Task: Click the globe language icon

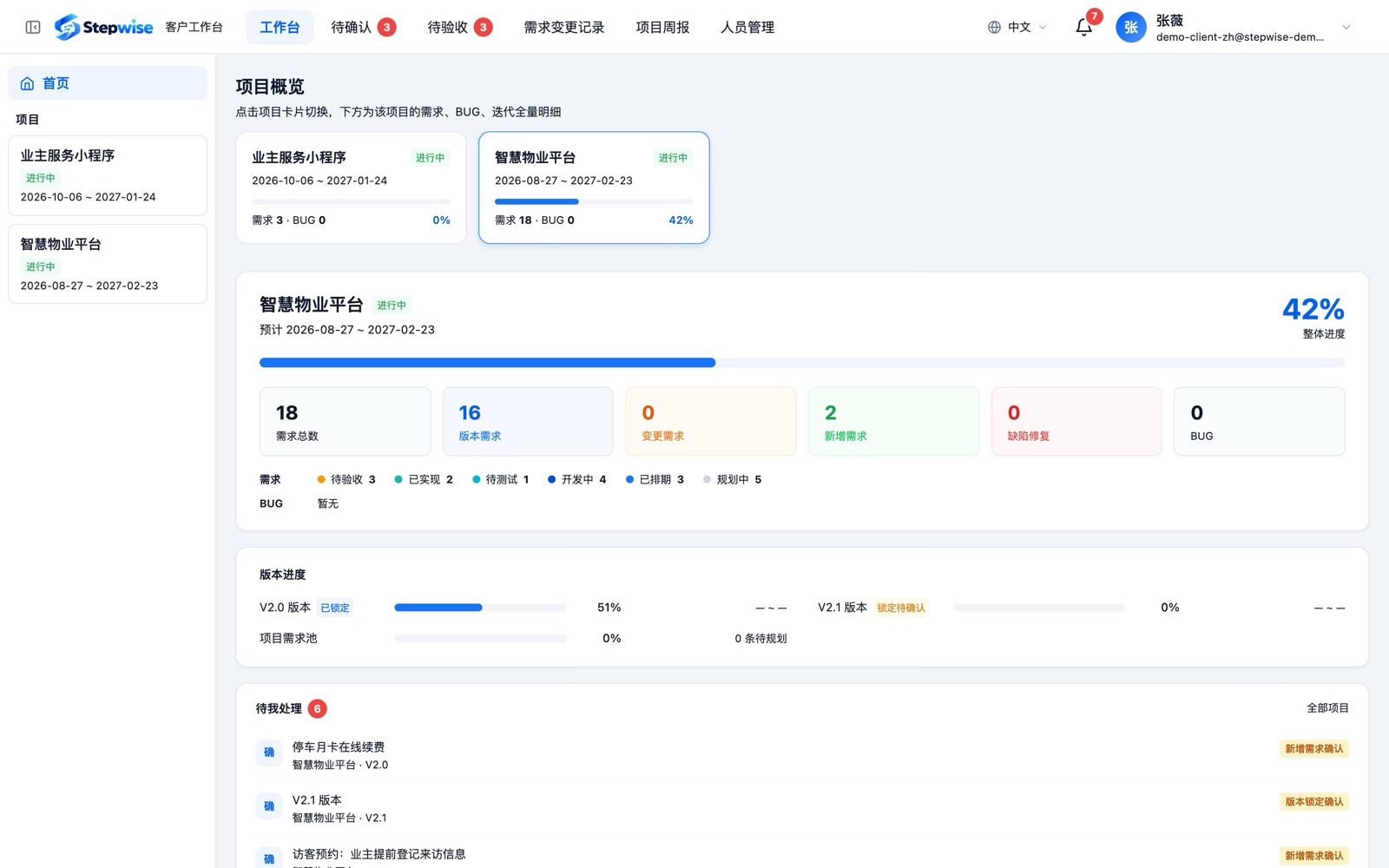Action: pyautogui.click(x=994, y=27)
